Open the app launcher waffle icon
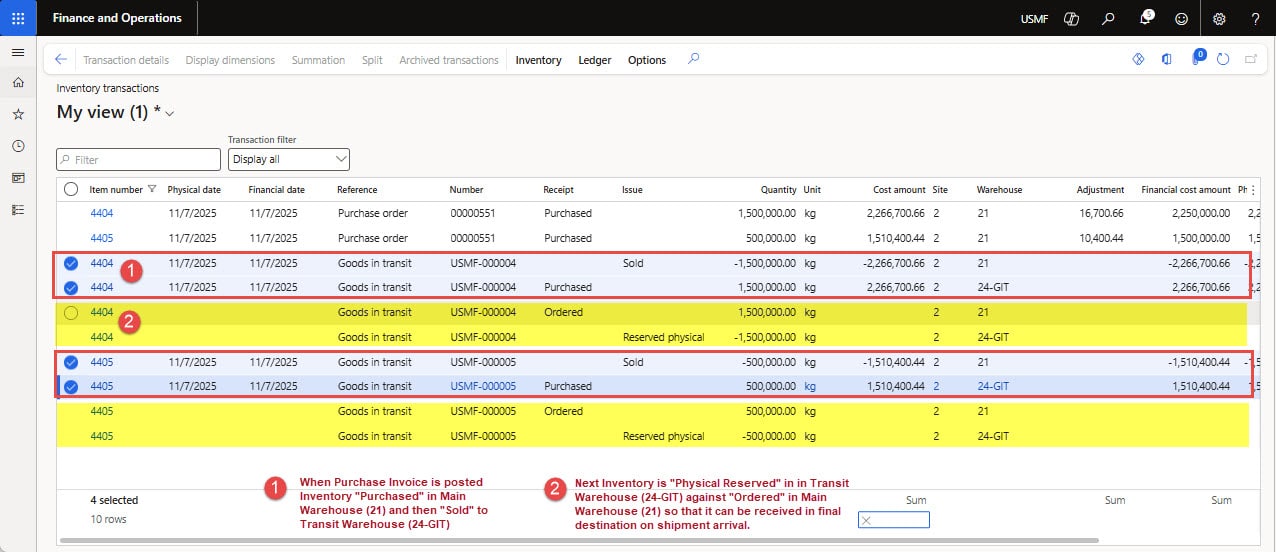 18,18
